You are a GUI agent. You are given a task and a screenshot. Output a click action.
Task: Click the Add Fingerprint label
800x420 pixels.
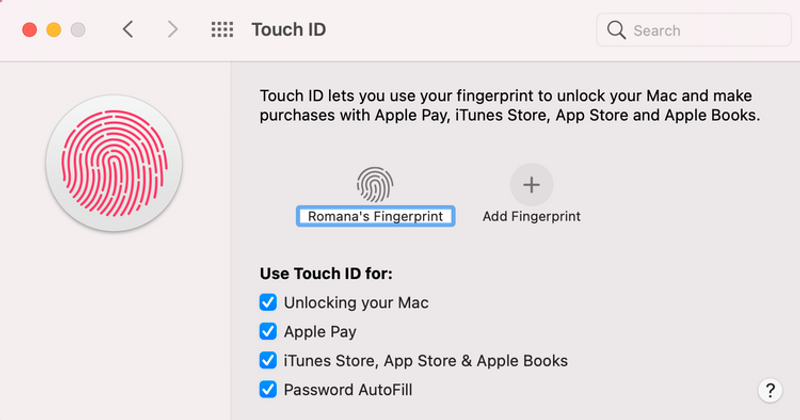tap(531, 216)
